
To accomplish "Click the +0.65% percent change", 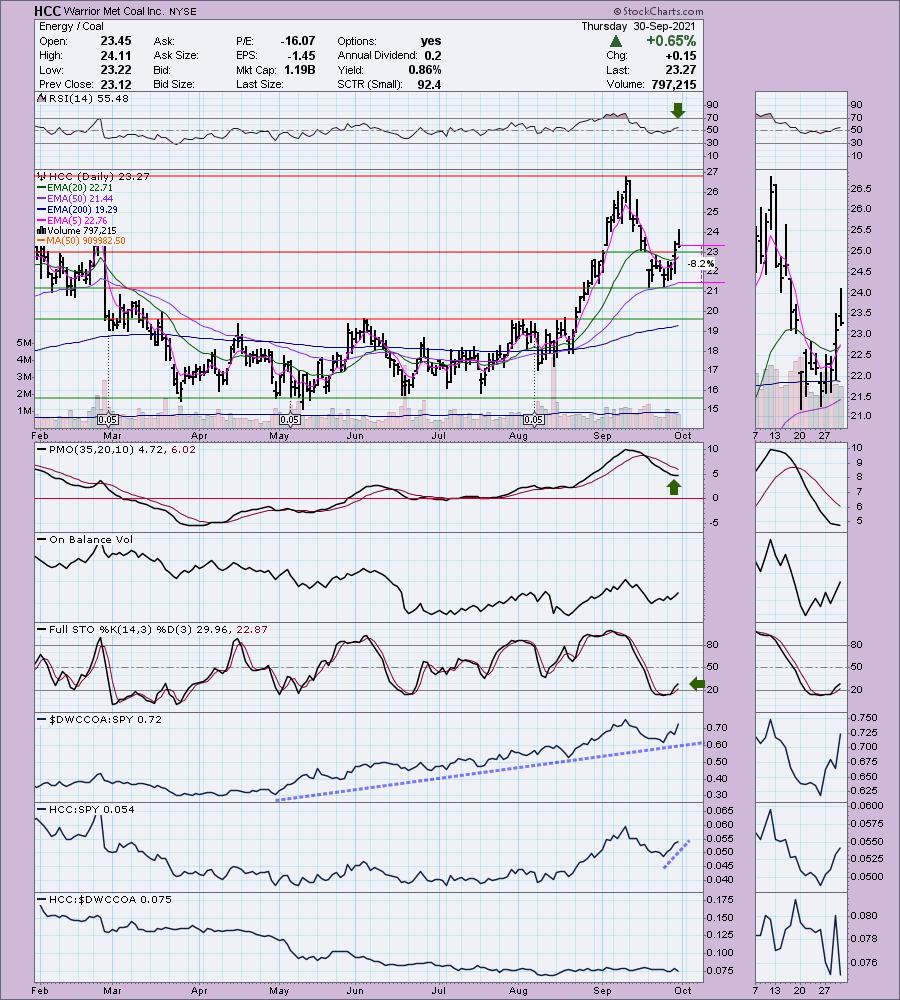I will coord(671,41).
